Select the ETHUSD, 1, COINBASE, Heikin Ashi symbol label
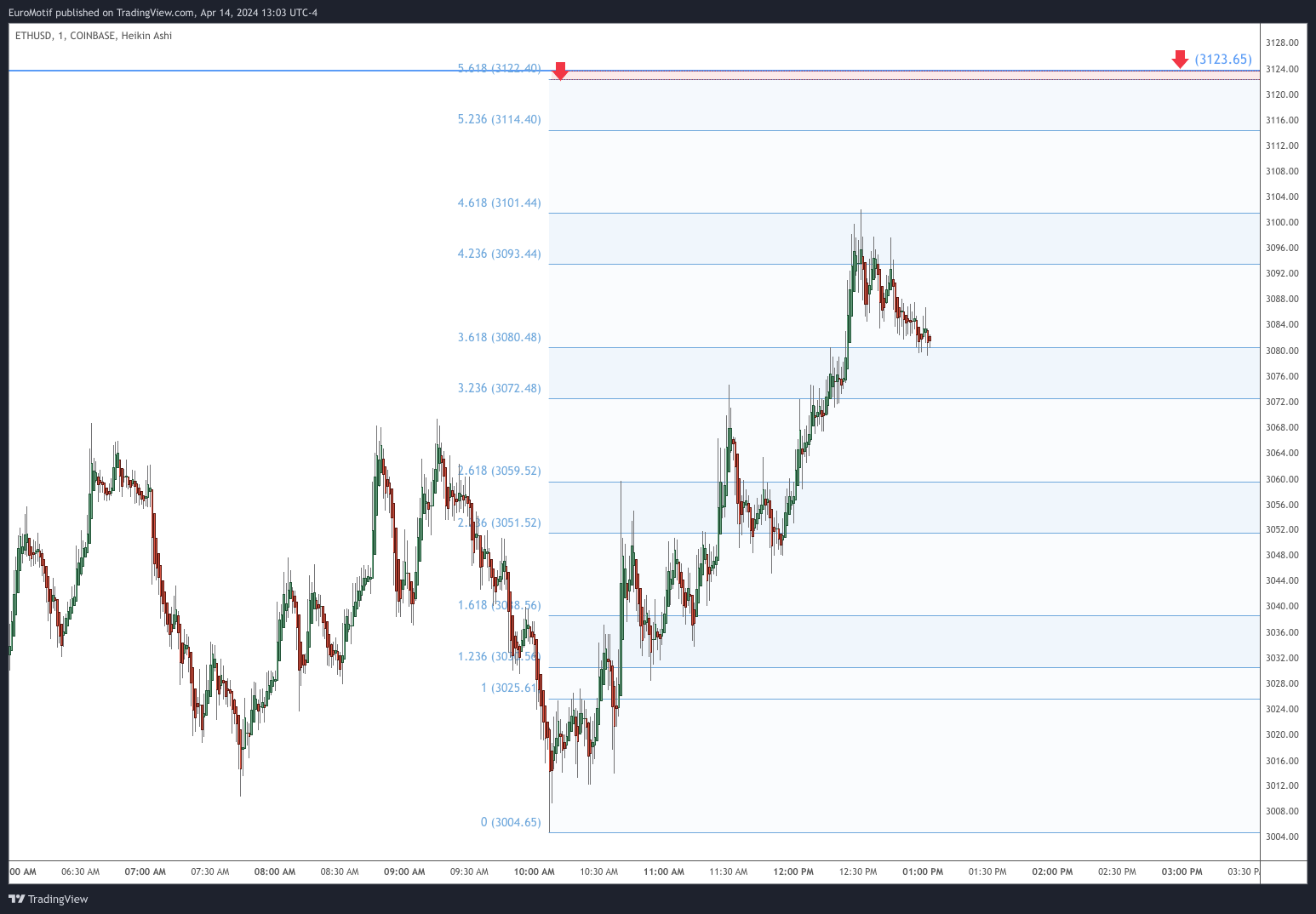 pos(94,36)
